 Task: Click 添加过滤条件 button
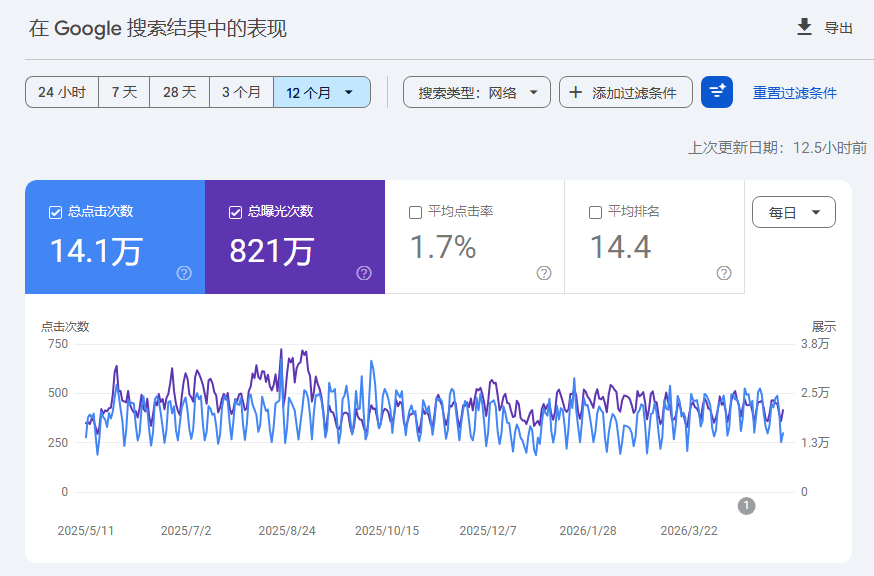tap(626, 92)
